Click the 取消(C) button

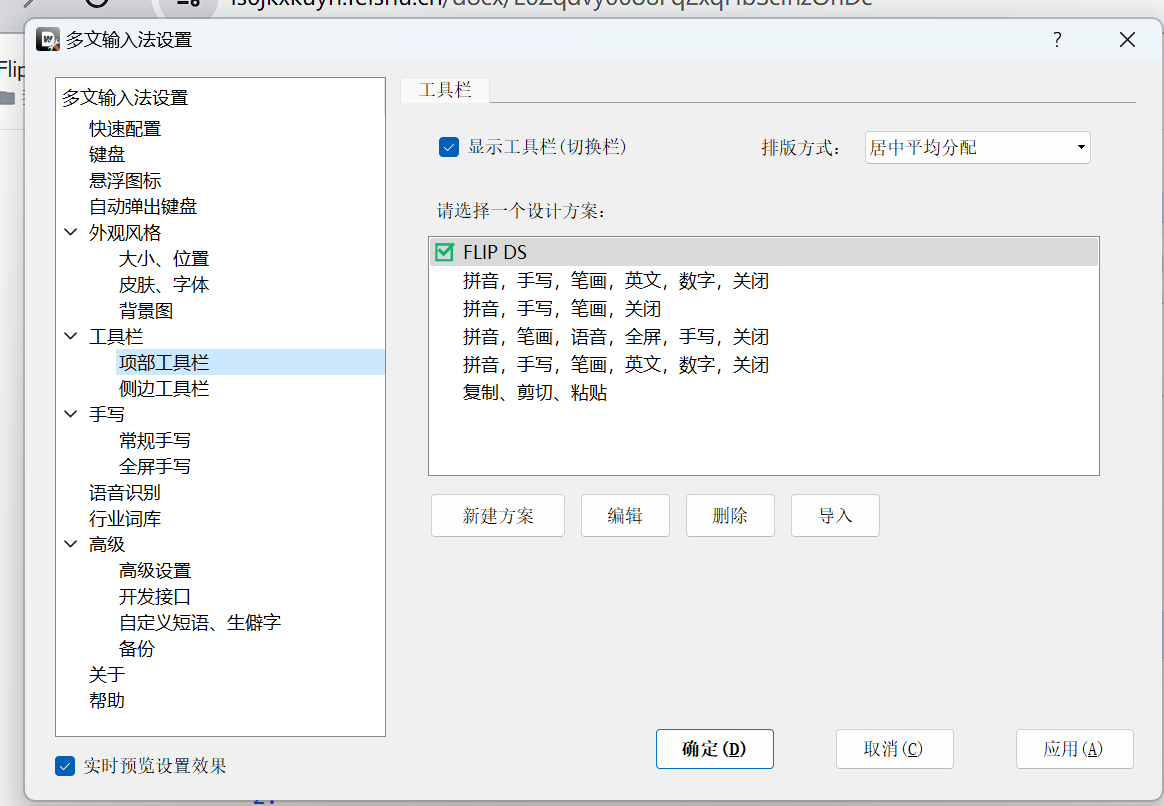click(x=894, y=749)
